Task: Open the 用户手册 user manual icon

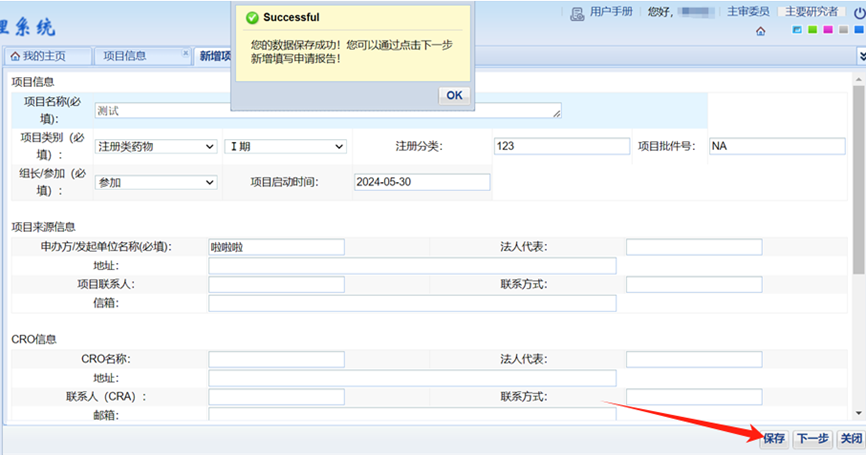Action: pos(577,13)
